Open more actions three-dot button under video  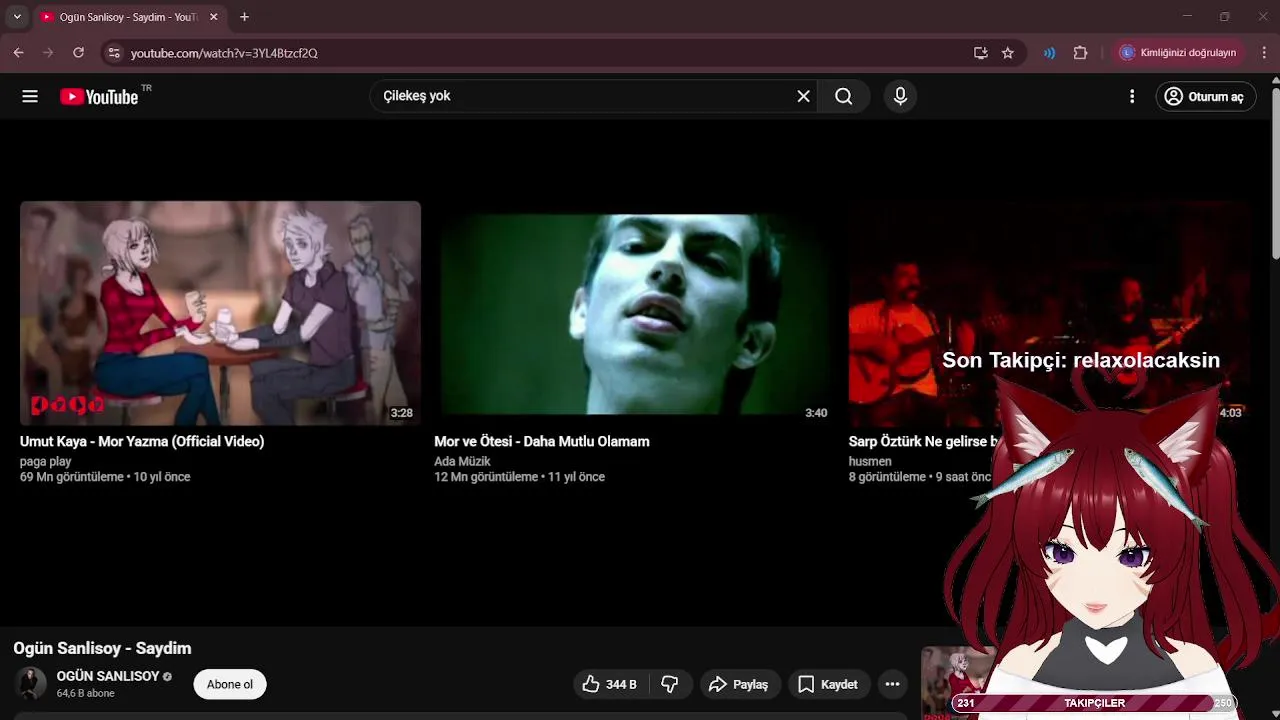click(893, 684)
